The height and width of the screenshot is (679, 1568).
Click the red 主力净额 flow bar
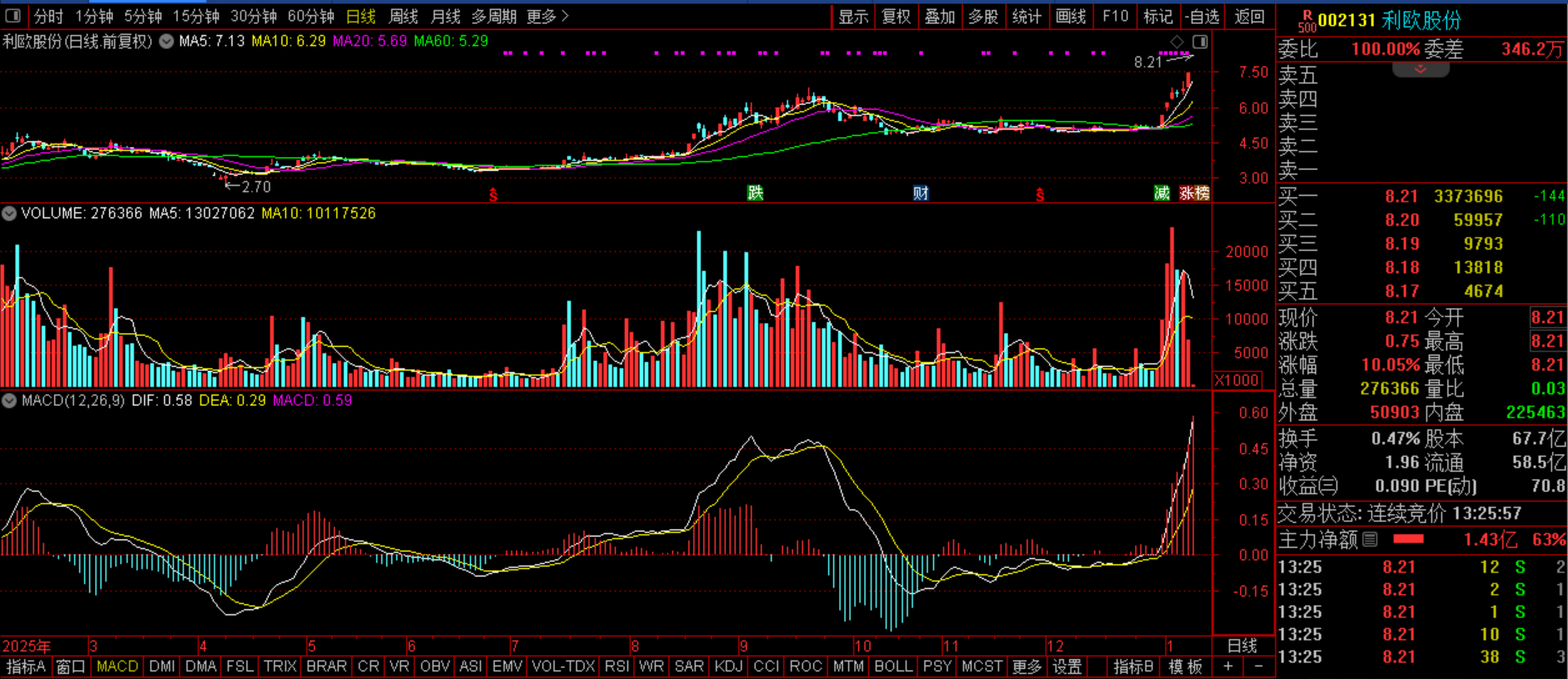click(1408, 539)
